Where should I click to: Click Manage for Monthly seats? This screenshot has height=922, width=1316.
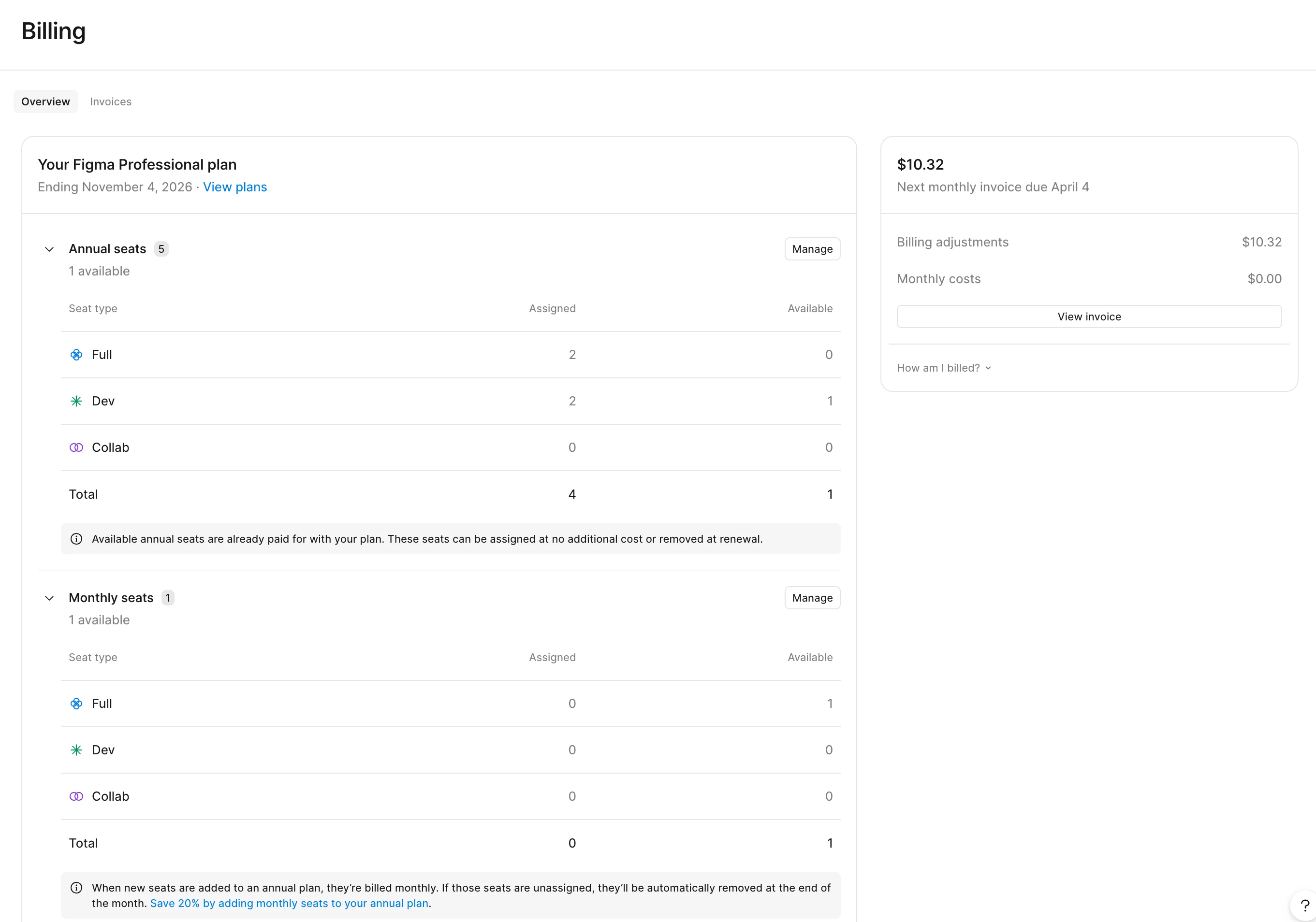[x=812, y=598]
